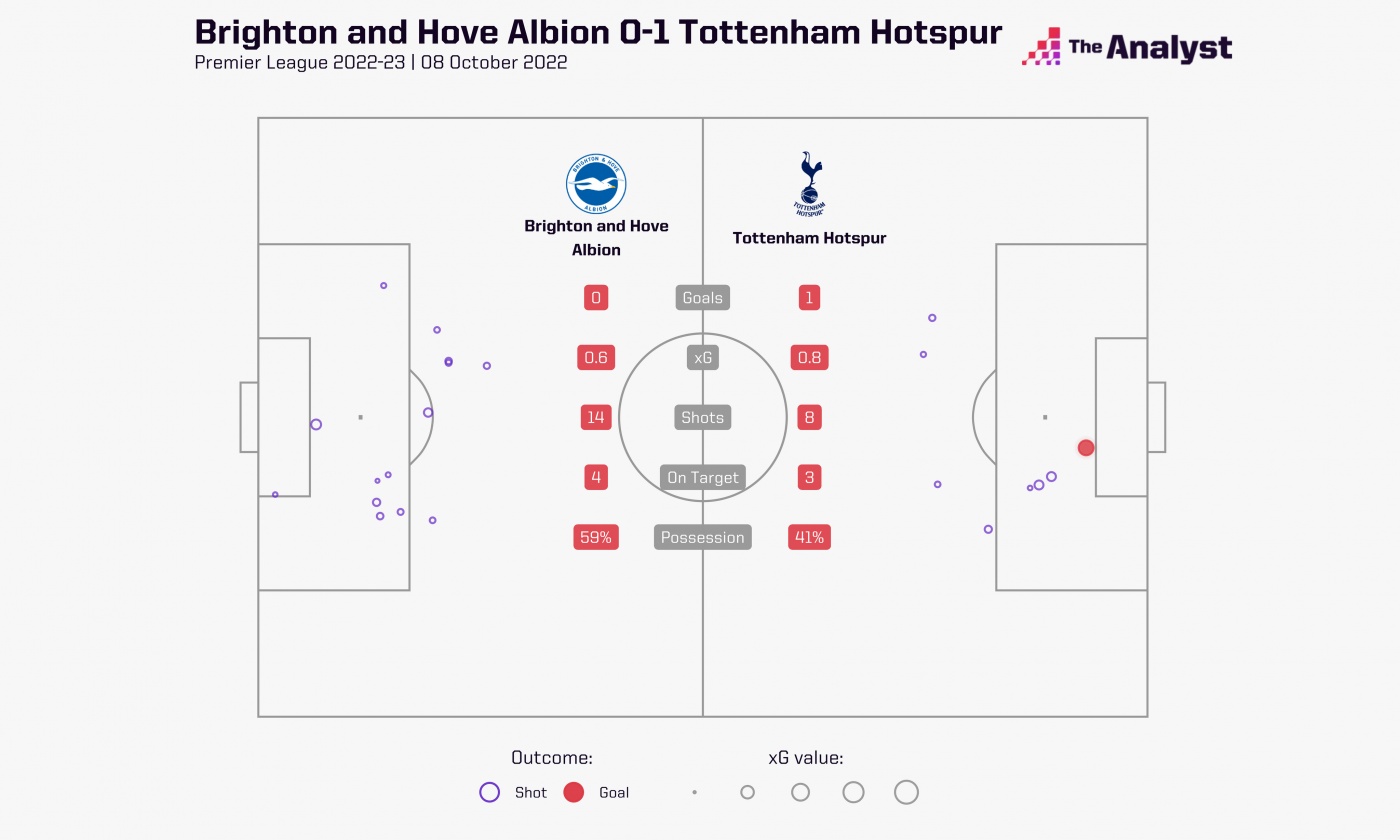Image resolution: width=1400 pixels, height=840 pixels.
Task: Click the Premier League 2022-23 date subtitle
Action: (381, 62)
